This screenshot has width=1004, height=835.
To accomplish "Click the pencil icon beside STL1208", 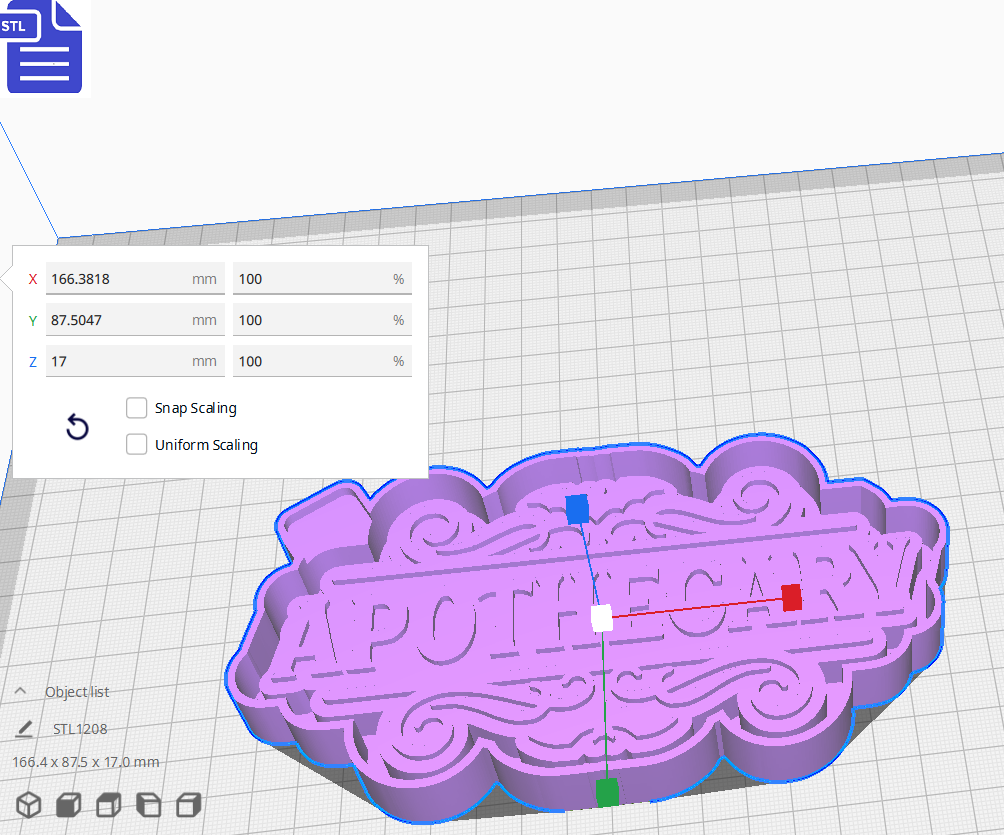I will click(24, 728).
